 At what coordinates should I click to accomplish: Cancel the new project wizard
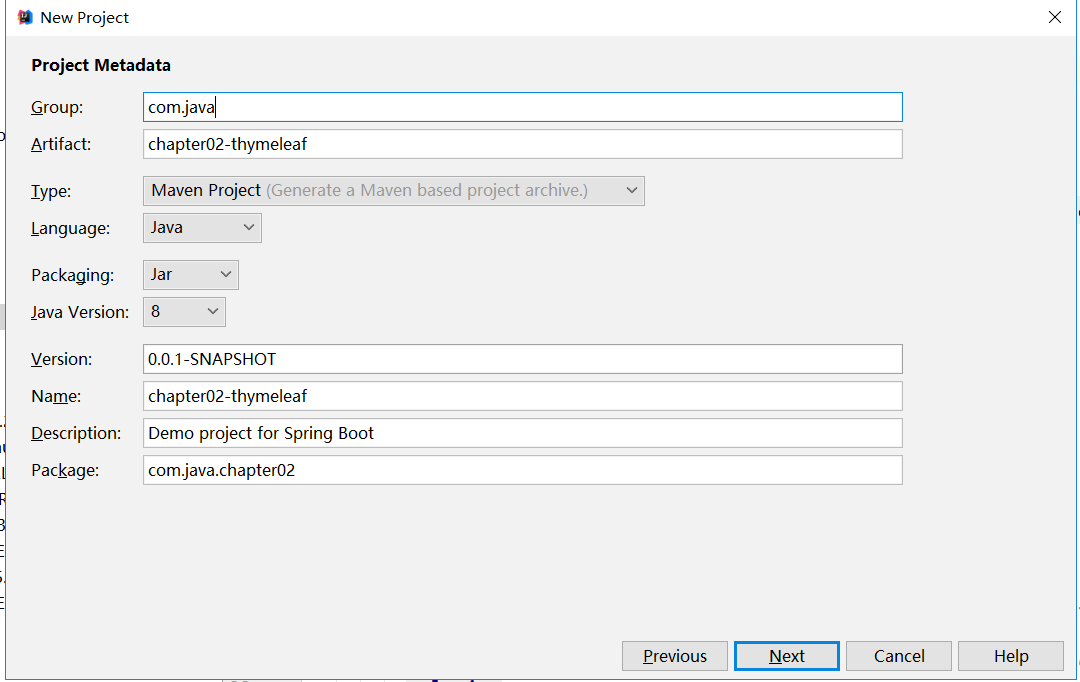tap(899, 656)
